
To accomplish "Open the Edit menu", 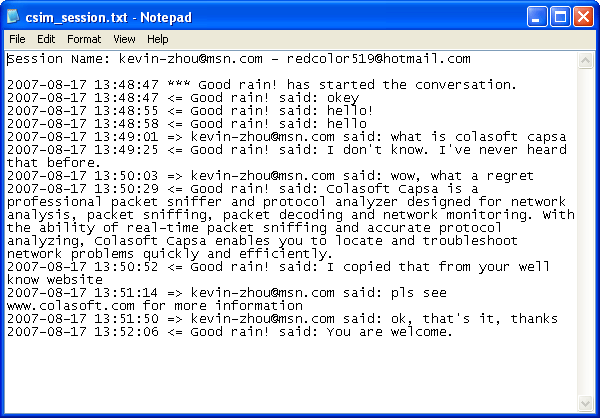I will pos(46,39).
